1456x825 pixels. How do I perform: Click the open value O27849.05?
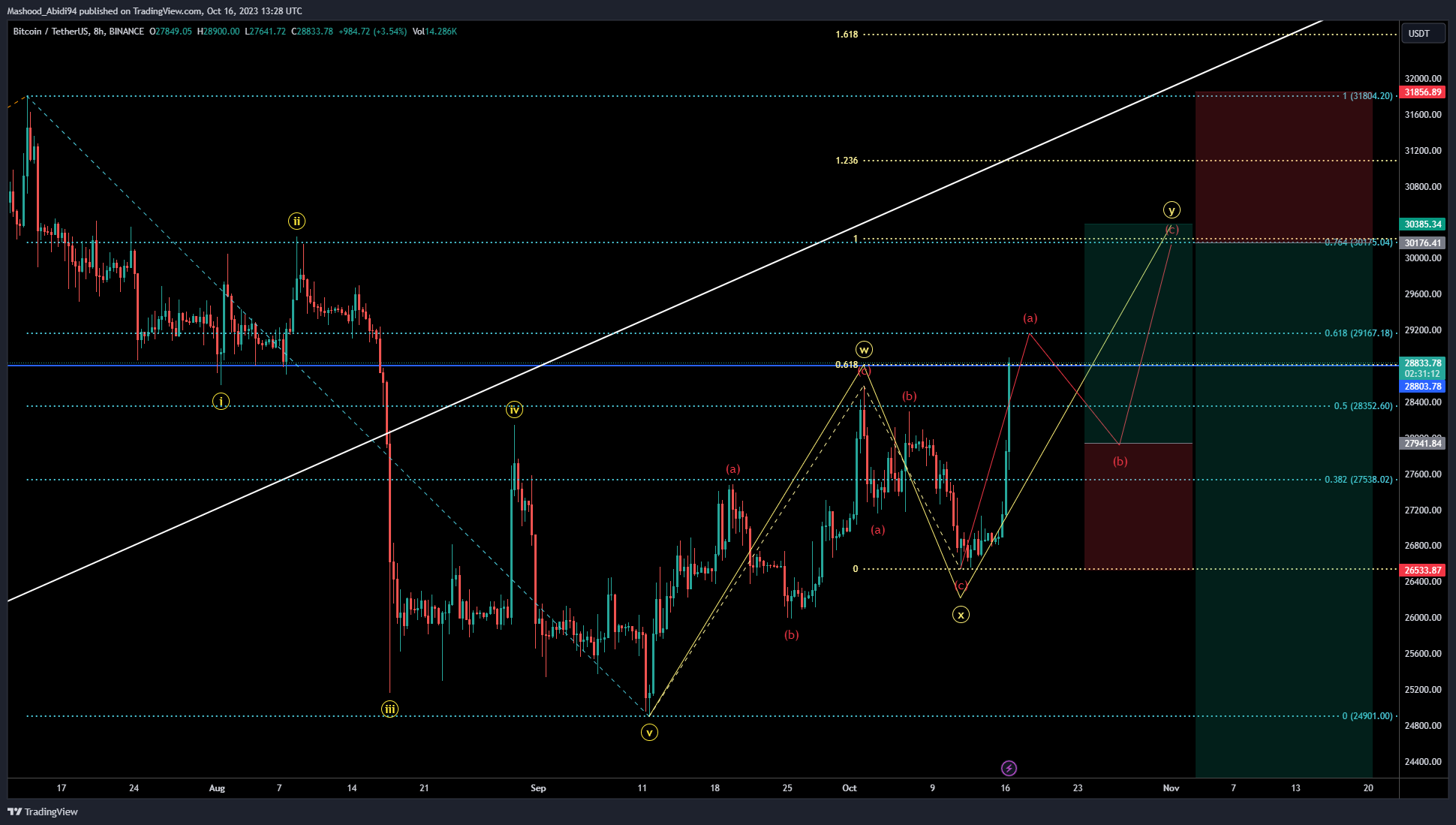point(171,32)
